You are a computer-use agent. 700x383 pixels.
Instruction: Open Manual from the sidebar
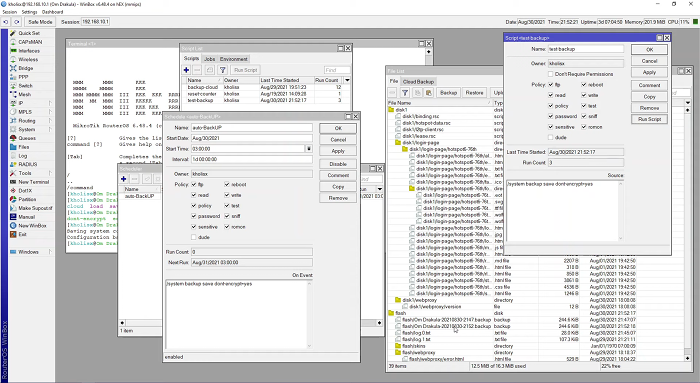(26, 217)
